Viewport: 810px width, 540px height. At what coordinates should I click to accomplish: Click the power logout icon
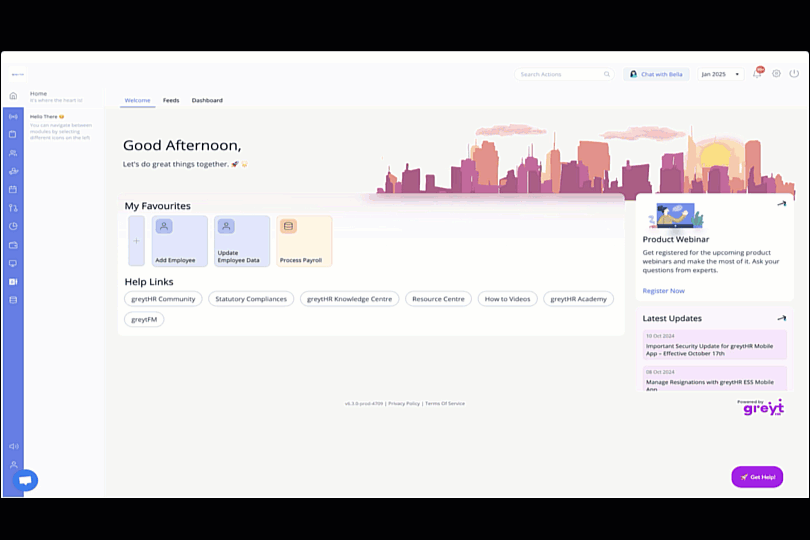click(x=795, y=74)
